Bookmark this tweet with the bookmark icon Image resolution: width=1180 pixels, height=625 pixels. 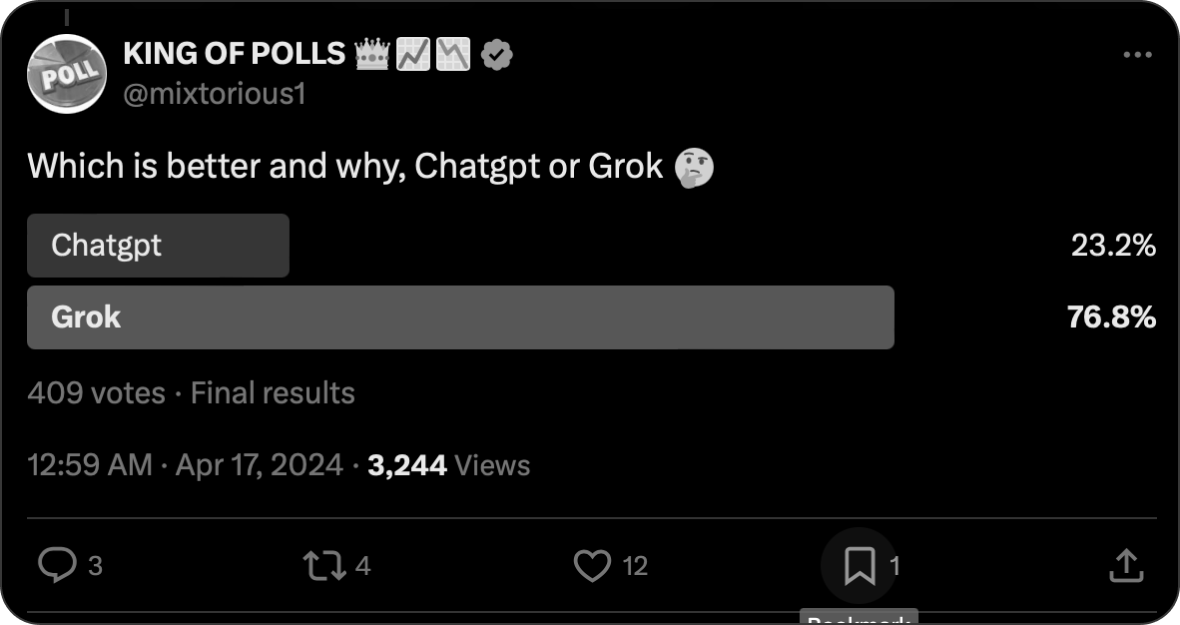pyautogui.click(x=859, y=566)
